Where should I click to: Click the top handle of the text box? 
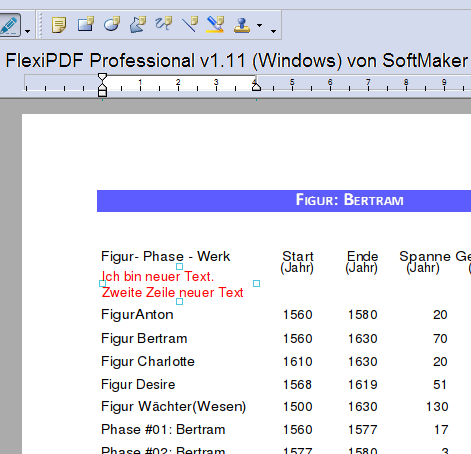[179, 266]
